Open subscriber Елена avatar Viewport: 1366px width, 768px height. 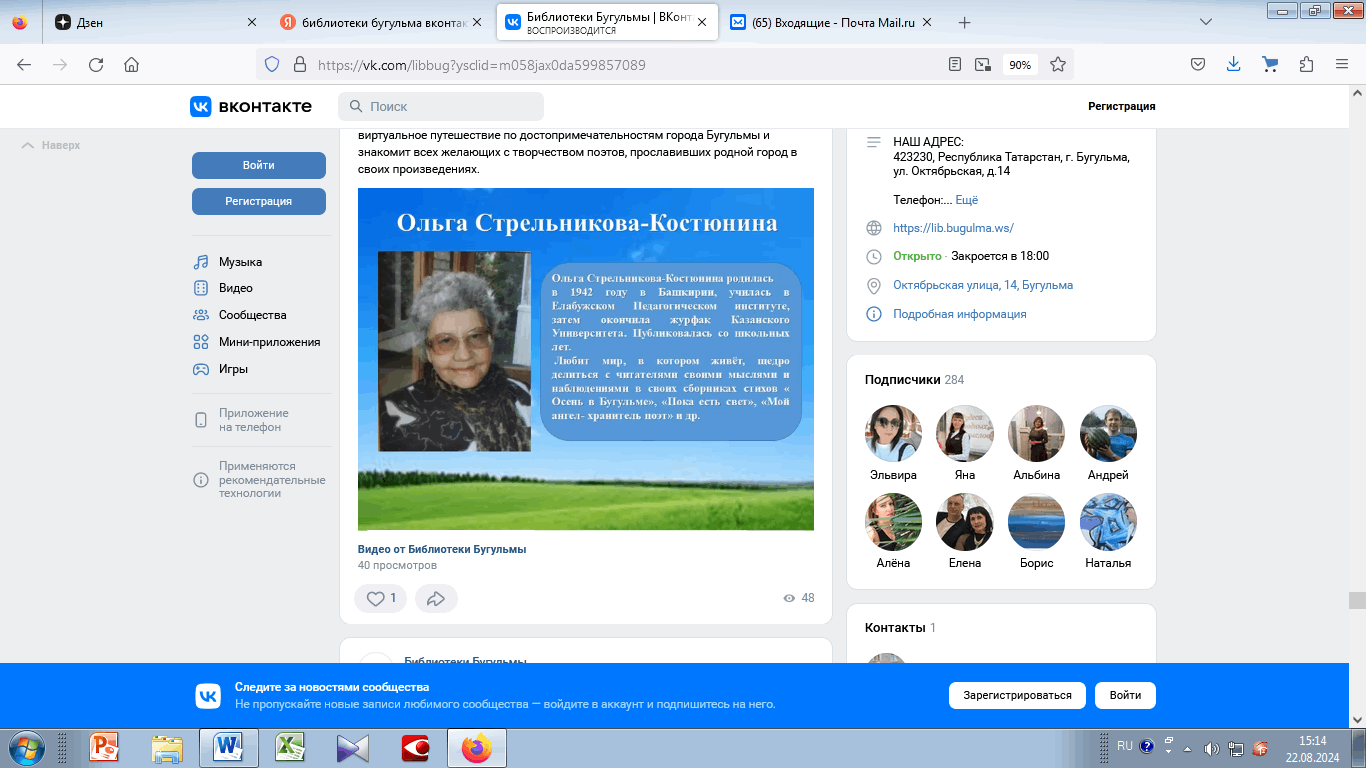(x=965, y=521)
